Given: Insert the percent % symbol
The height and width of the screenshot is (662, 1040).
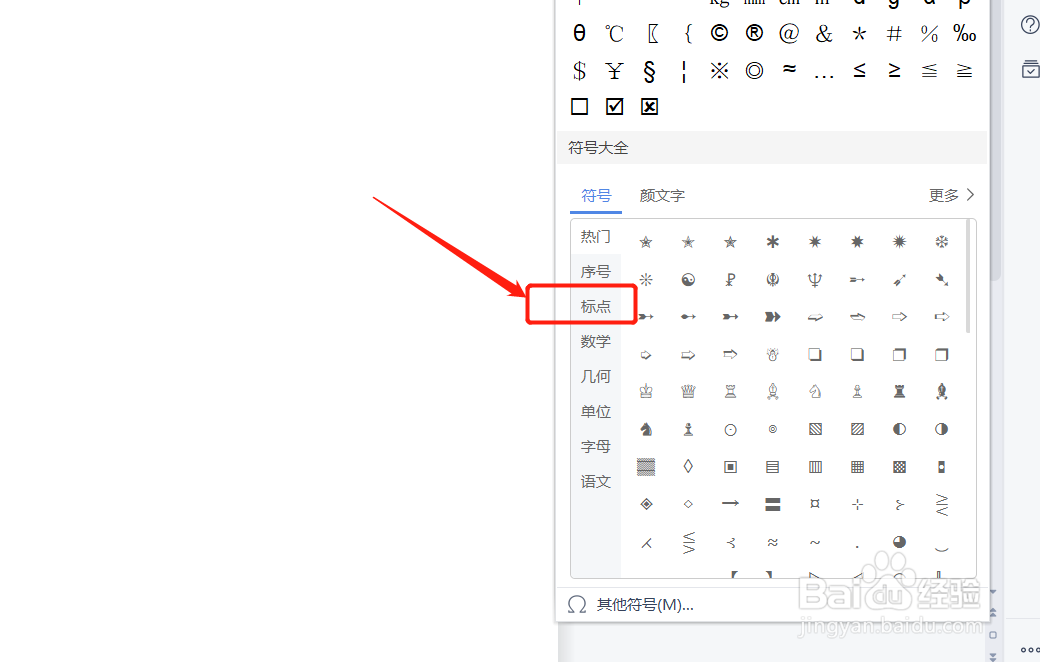Looking at the screenshot, I should tap(929, 33).
